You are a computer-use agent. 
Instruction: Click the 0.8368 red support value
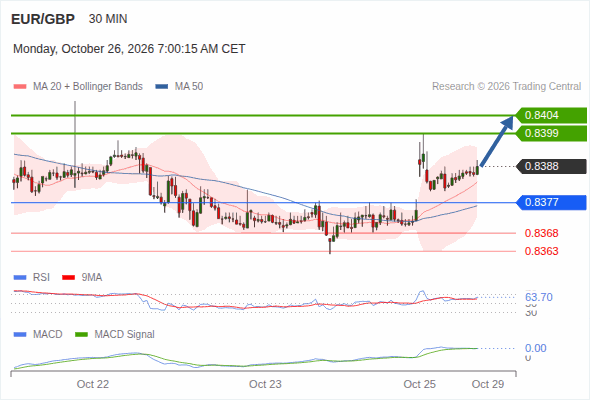point(541,233)
